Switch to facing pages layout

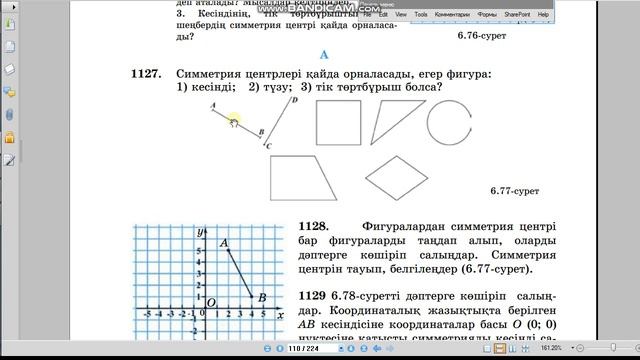512,349
